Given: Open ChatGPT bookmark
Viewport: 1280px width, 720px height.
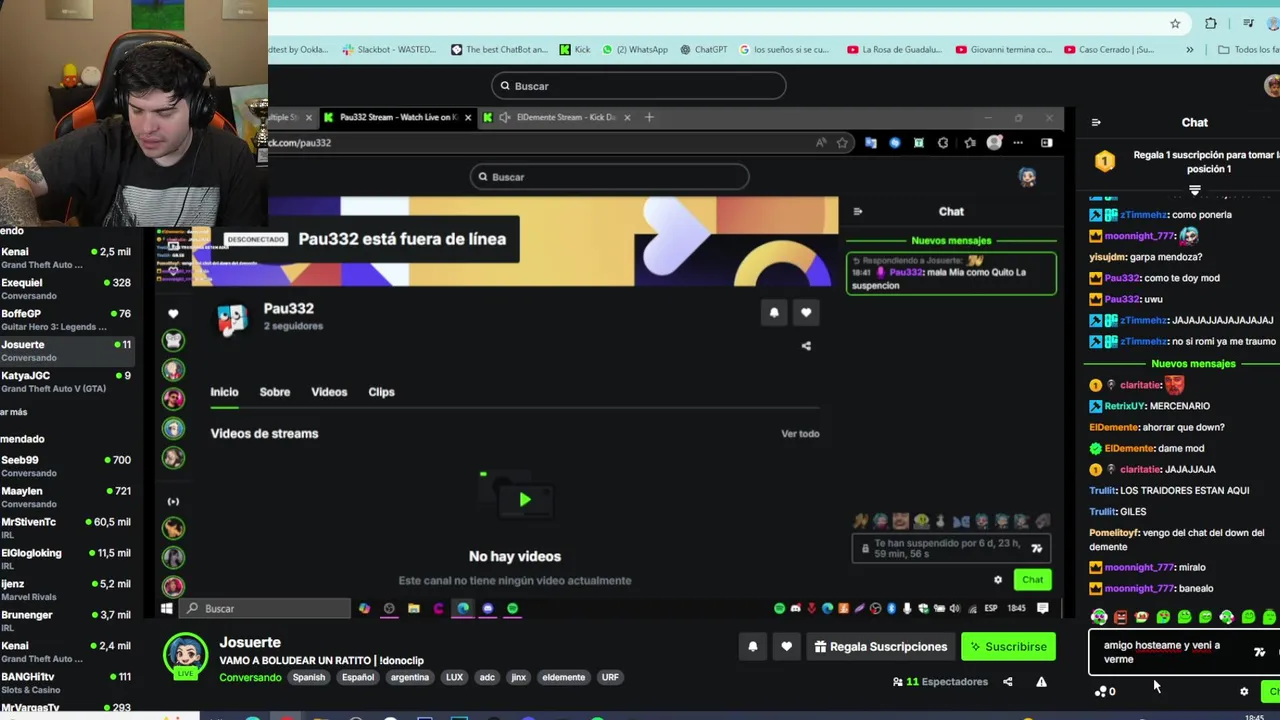Looking at the screenshot, I should (704, 49).
